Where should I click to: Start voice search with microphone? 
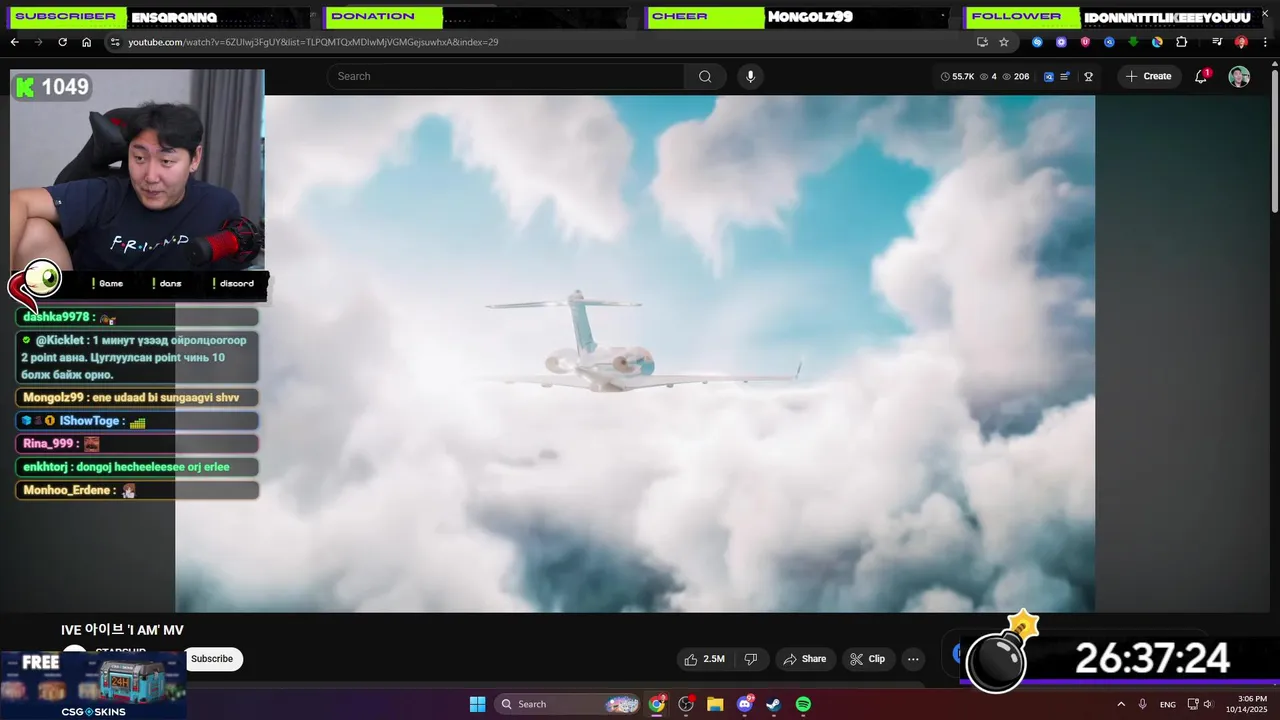click(750, 76)
